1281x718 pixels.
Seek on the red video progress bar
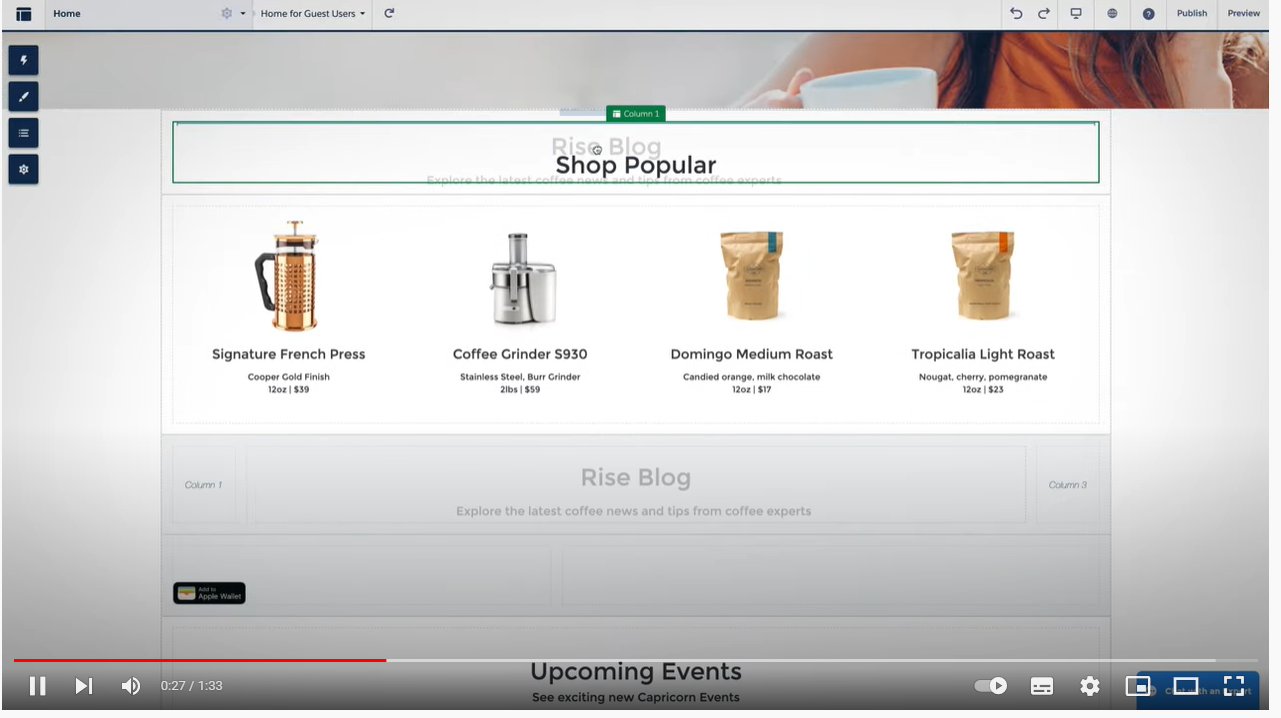(200, 660)
